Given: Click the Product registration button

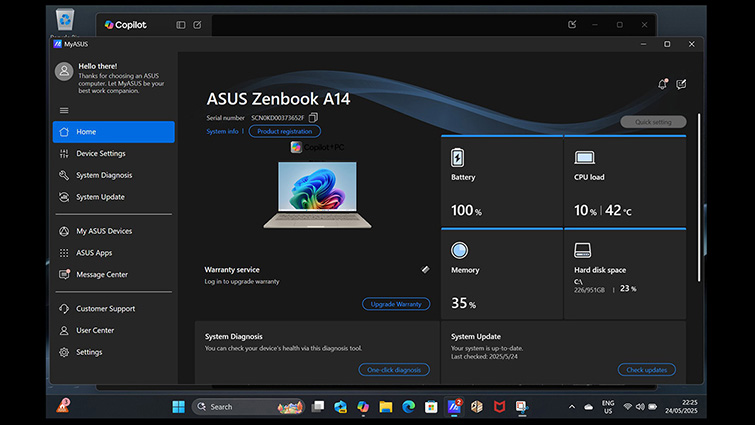Looking at the screenshot, I should coord(285,131).
